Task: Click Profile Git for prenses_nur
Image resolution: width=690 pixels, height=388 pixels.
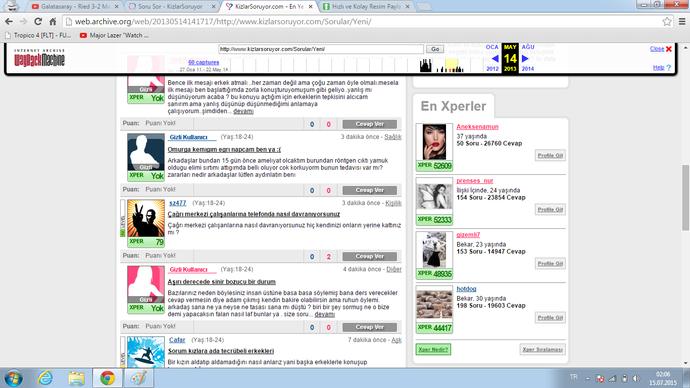Action: [x=550, y=209]
